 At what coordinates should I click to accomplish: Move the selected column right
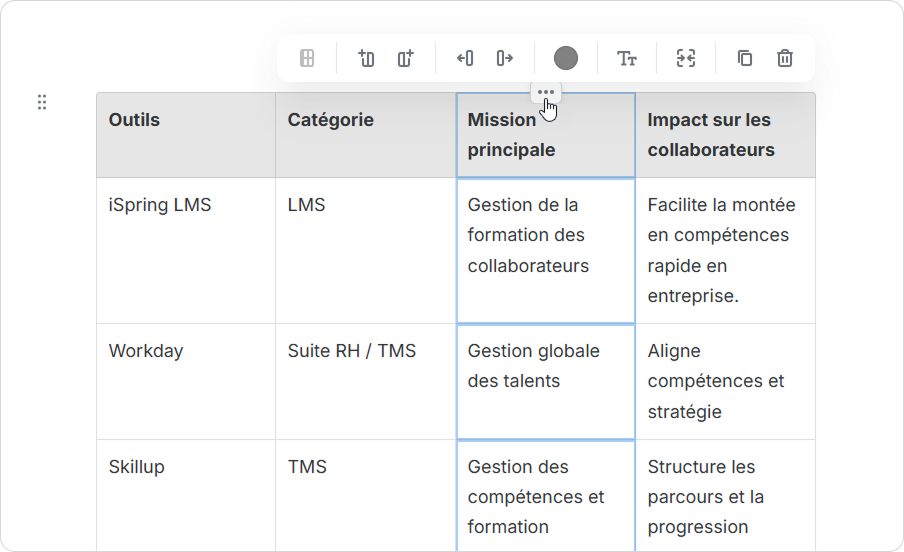[505, 59]
